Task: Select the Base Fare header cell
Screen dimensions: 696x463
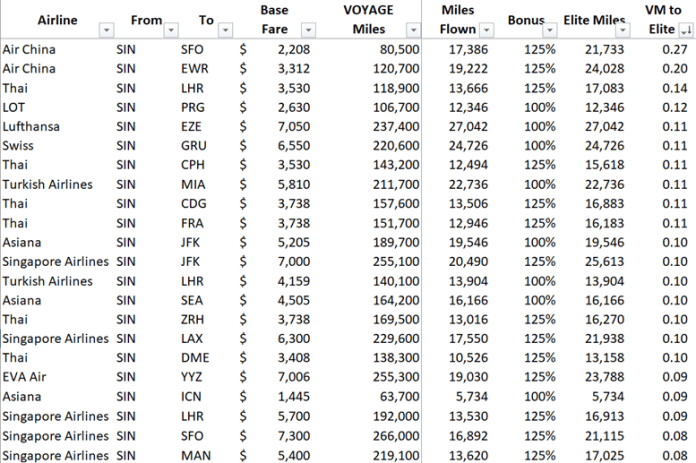Action: [x=274, y=20]
